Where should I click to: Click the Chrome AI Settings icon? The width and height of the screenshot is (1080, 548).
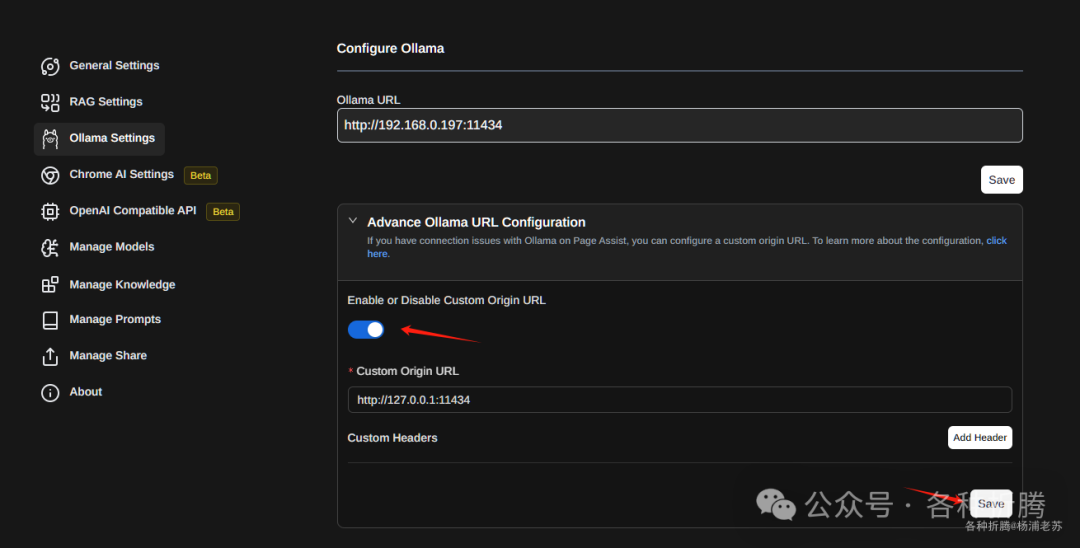(50, 176)
